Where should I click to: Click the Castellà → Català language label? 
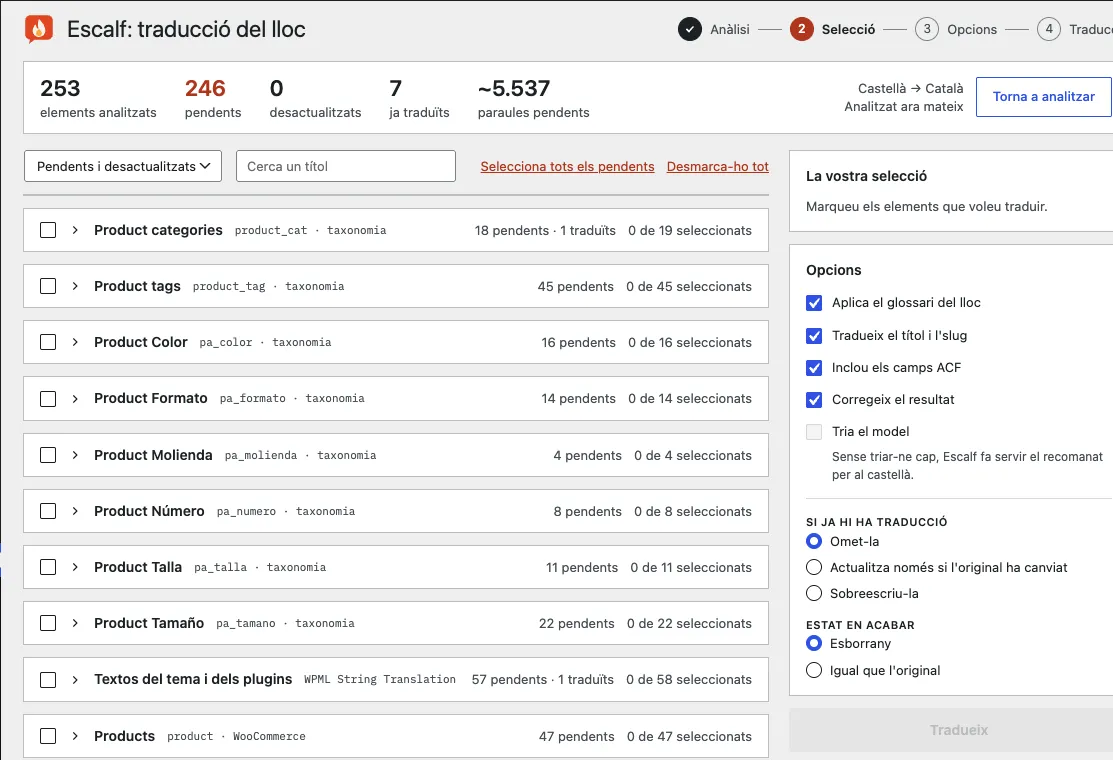910,89
